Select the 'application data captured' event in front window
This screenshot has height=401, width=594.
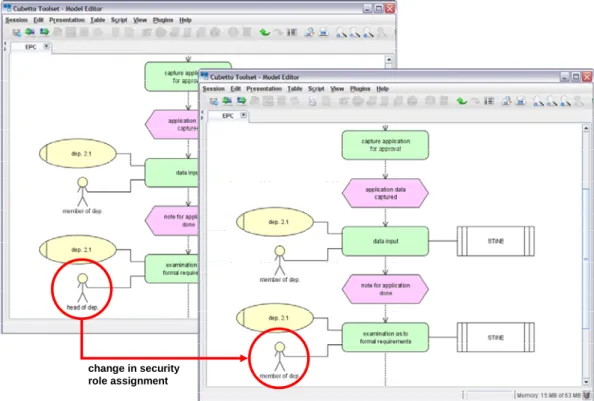(385, 193)
